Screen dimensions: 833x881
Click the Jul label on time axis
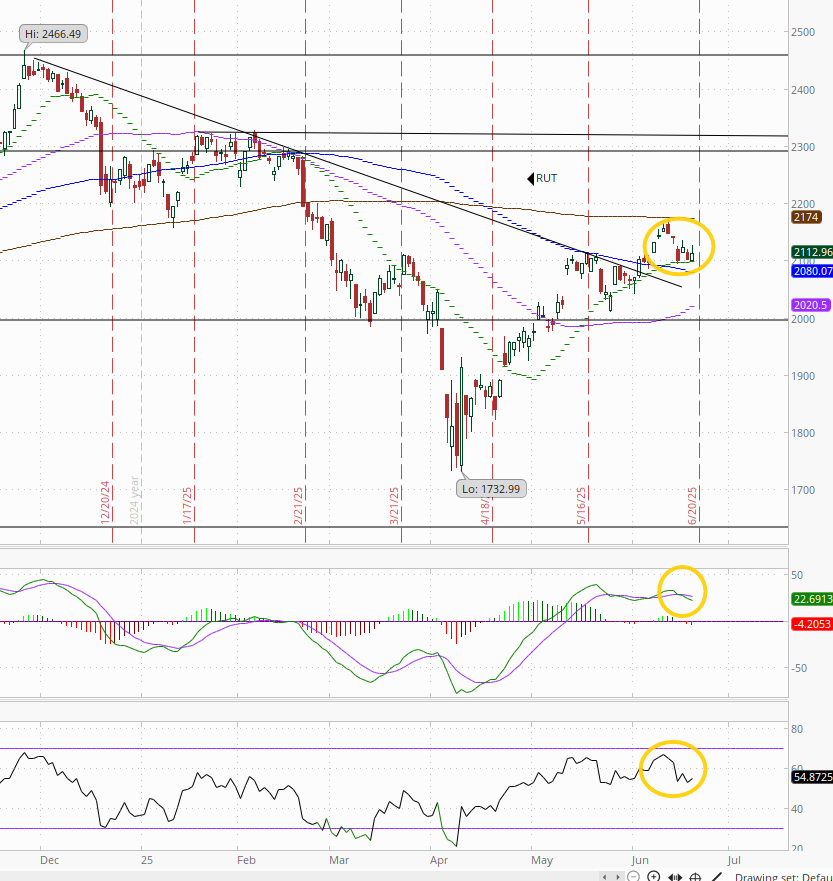coord(734,860)
